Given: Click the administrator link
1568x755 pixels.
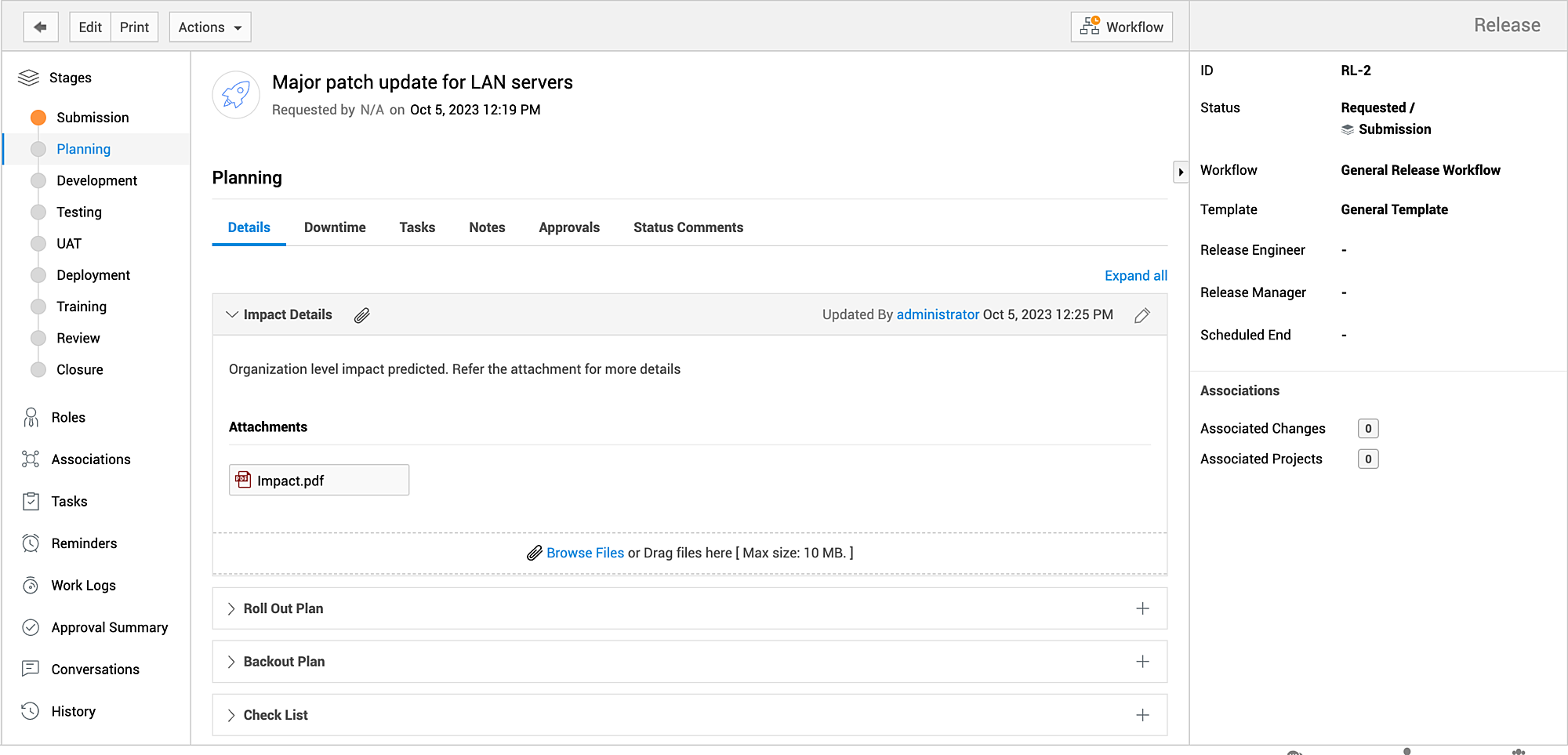Looking at the screenshot, I should pos(938,314).
